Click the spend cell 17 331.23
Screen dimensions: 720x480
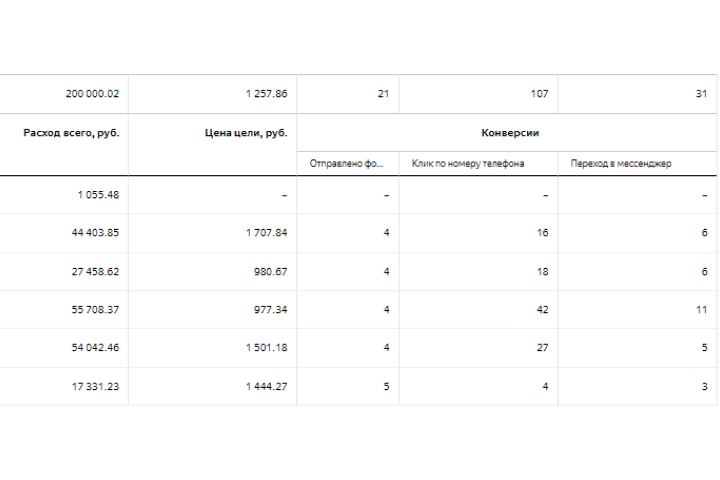[95, 387]
